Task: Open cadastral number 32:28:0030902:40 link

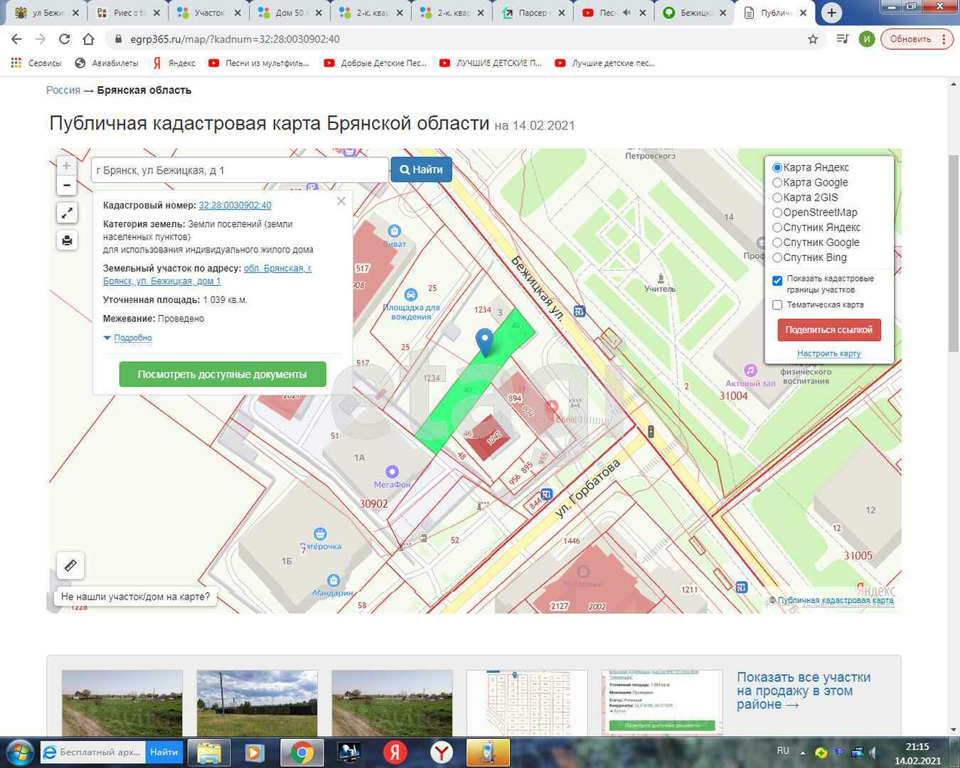Action: pyautogui.click(x=234, y=205)
